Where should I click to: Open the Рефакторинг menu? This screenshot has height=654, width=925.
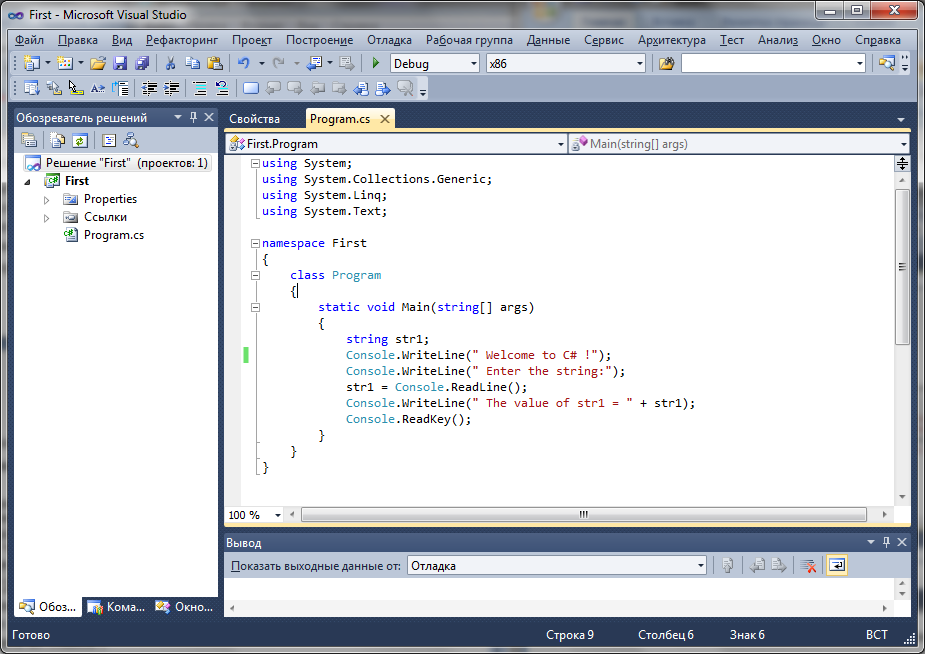point(182,40)
